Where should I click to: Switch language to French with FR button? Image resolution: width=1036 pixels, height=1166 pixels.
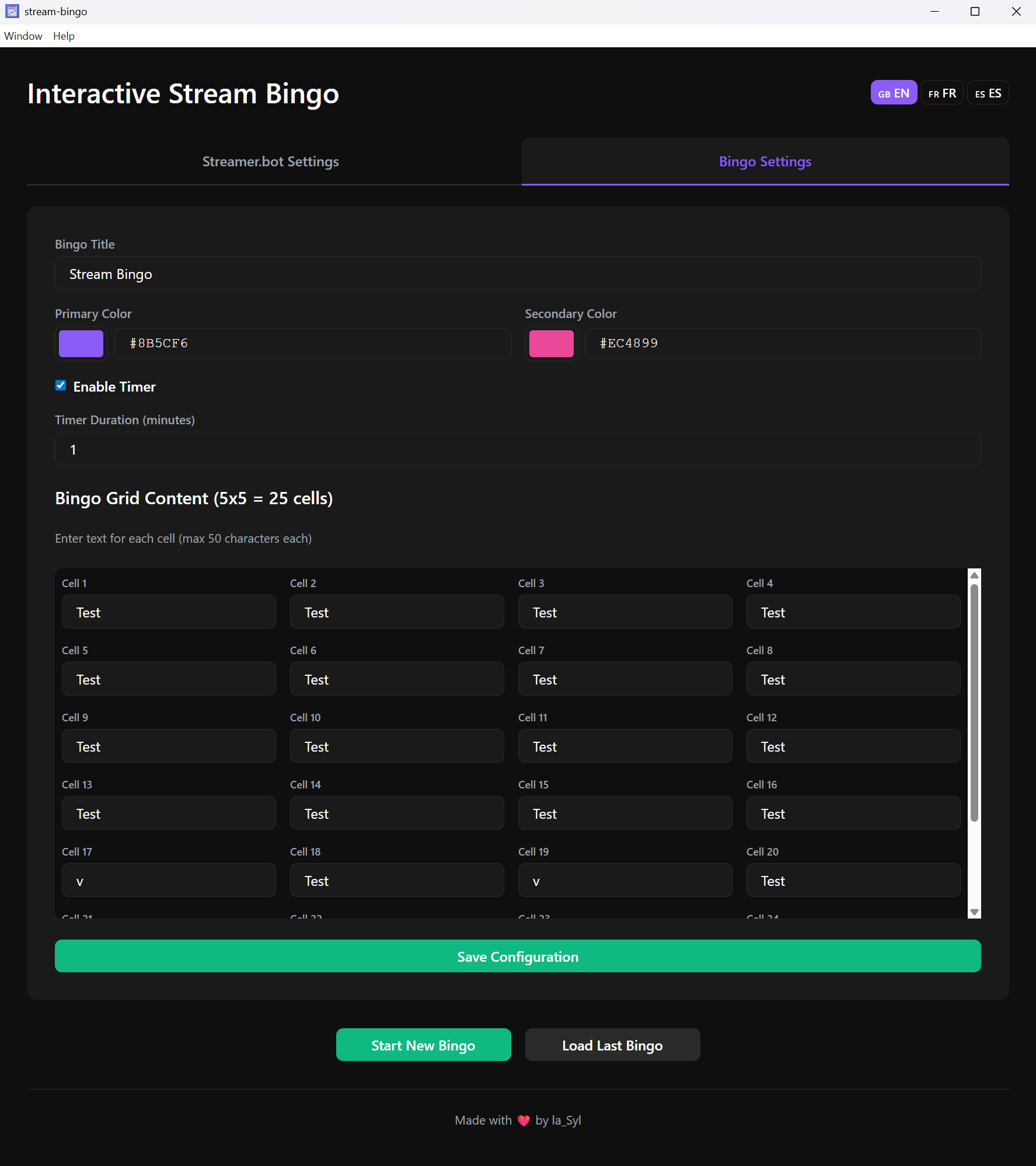coord(942,93)
